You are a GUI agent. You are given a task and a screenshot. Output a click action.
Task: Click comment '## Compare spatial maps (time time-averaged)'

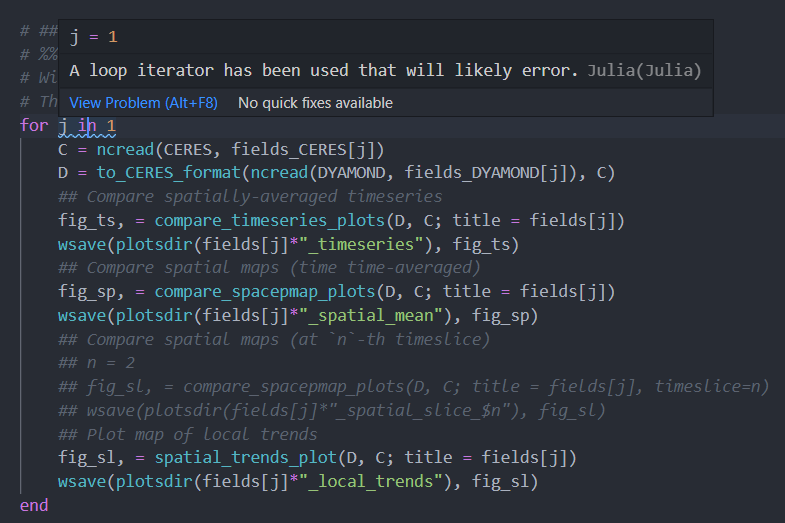[x=269, y=268]
